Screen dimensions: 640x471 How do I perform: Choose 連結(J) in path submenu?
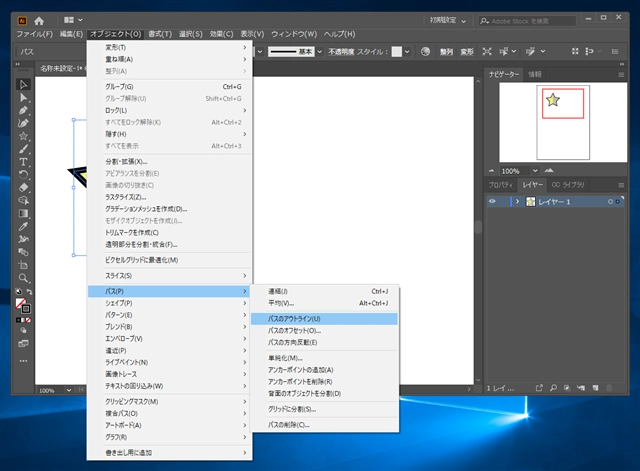324,291
